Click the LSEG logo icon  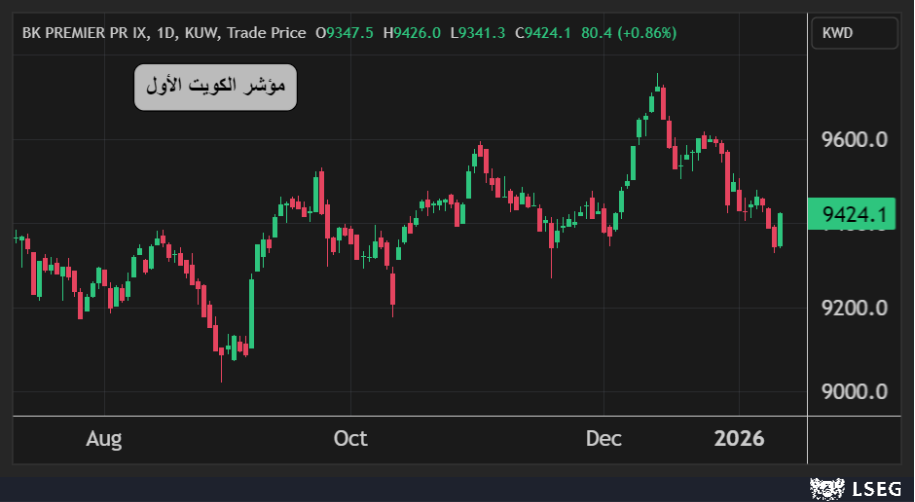coord(827,487)
